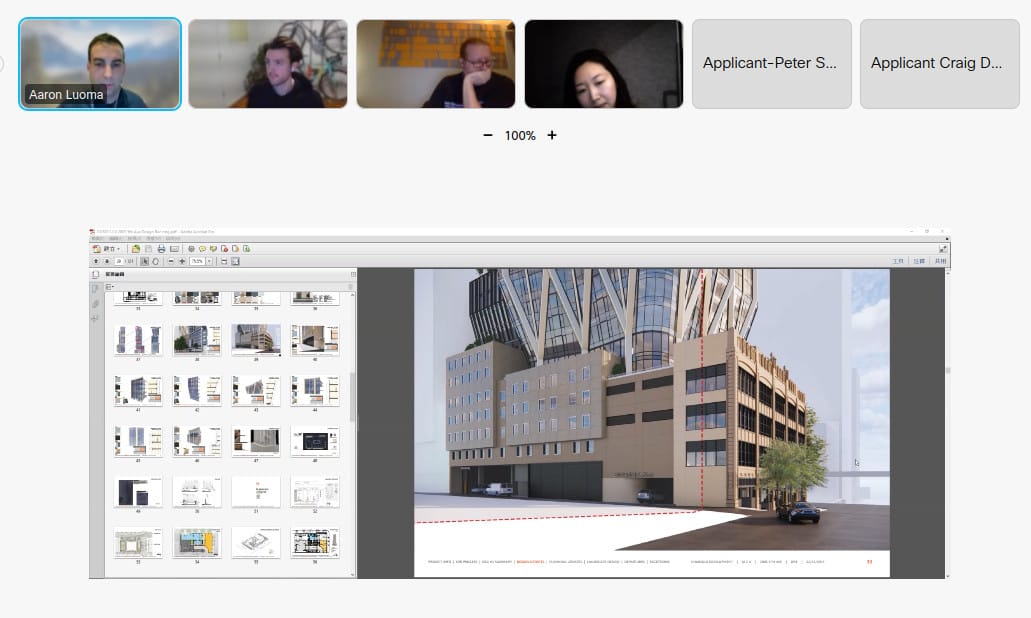Decrease meeting view zoom with minus button
Viewport: 1031px width, 618px height.
point(487,135)
